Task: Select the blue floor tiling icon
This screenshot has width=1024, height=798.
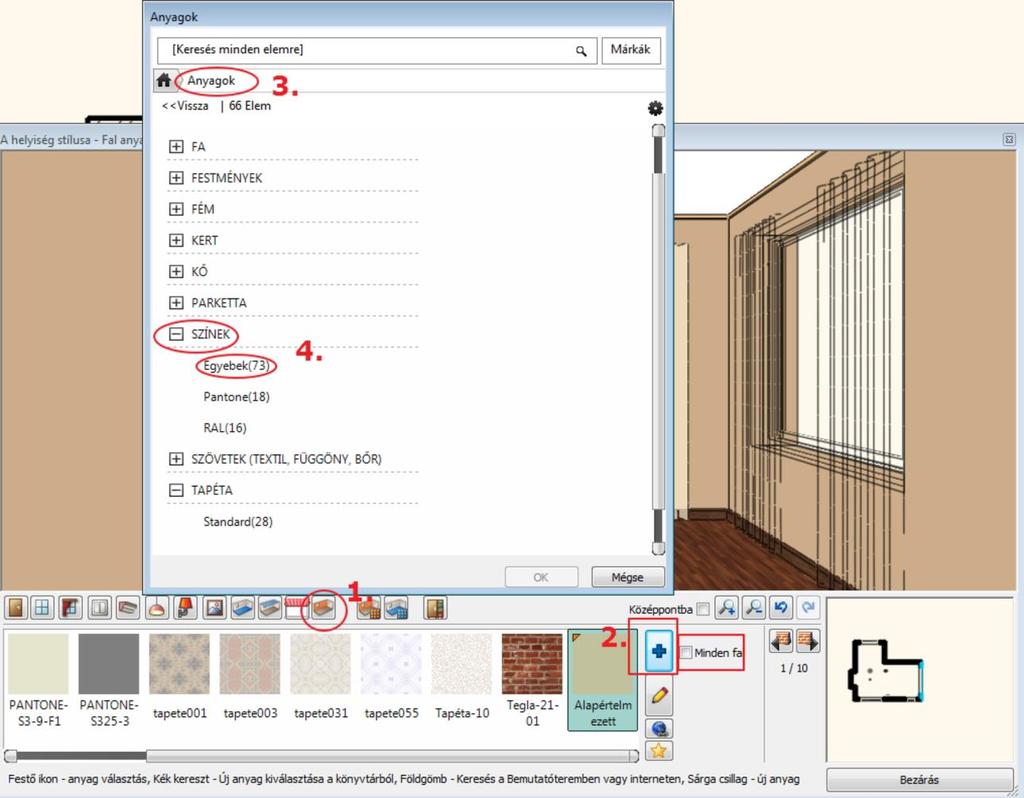Action: pyautogui.click(x=396, y=608)
